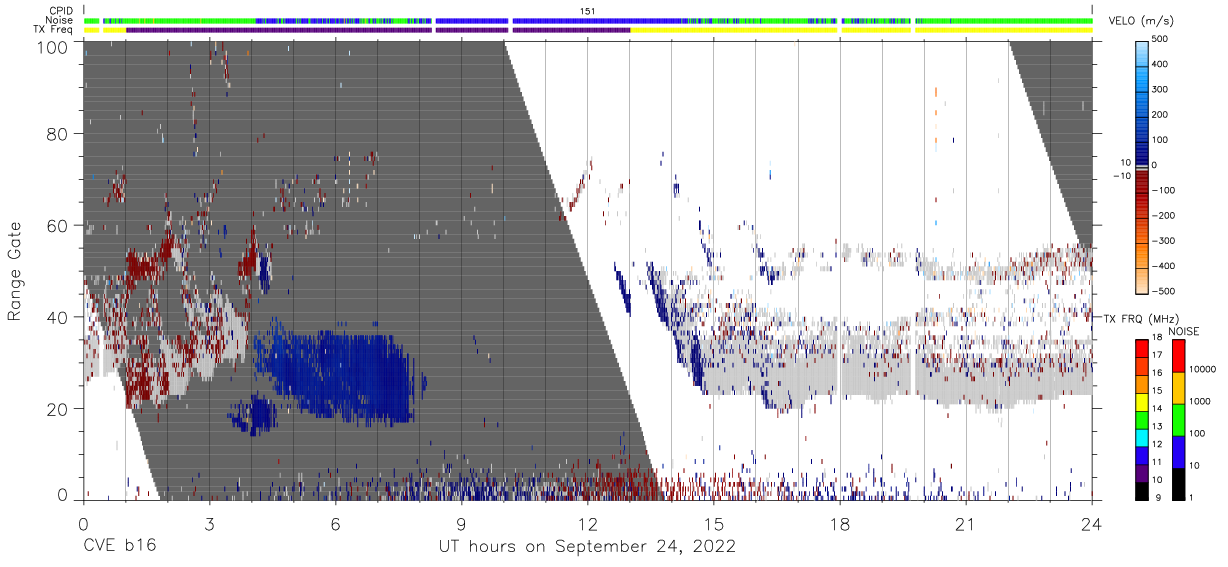The height and width of the screenshot is (567, 1228).
Task: Click the 100 tick on Range Gate axis
Action: 54,47
